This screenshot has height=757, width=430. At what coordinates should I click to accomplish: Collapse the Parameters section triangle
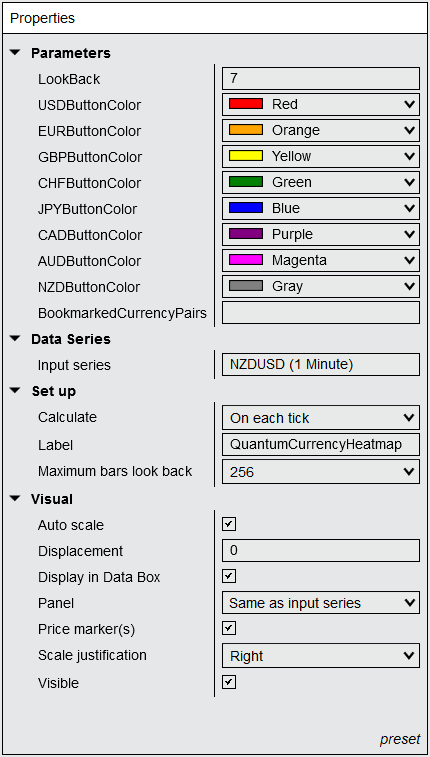point(15,52)
